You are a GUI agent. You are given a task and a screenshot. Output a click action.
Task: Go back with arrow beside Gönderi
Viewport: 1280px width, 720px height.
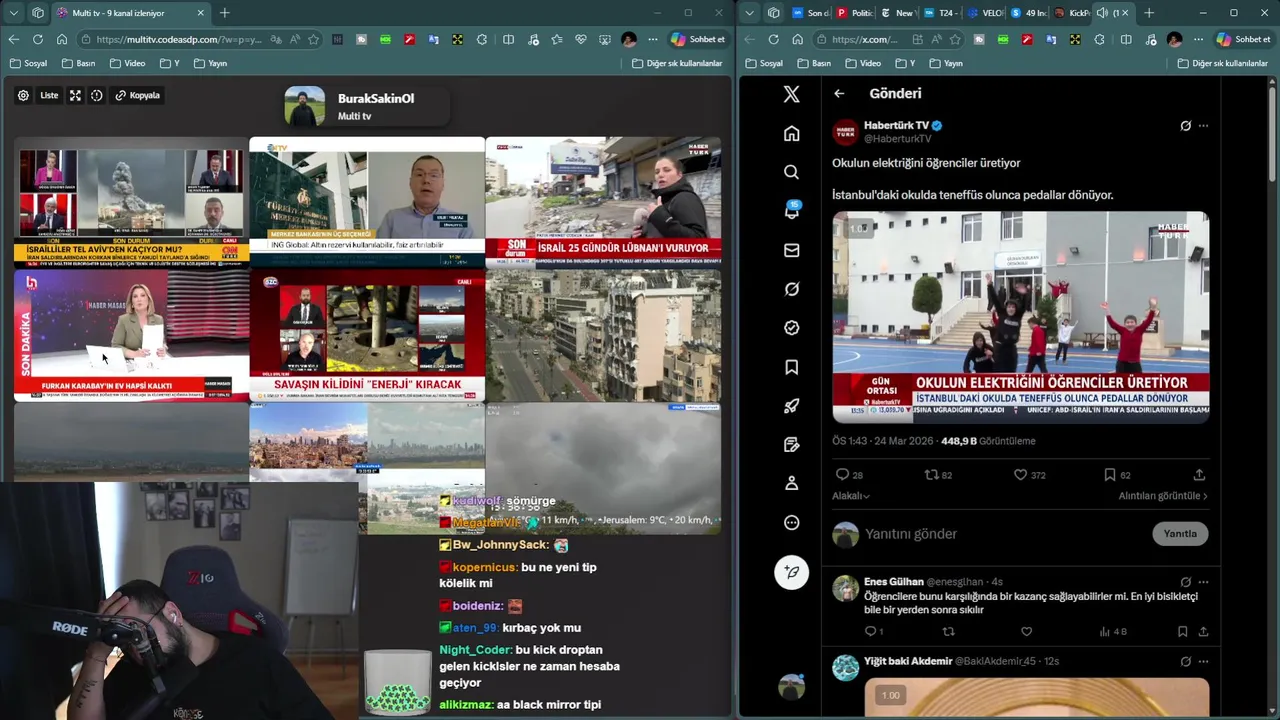pos(839,93)
